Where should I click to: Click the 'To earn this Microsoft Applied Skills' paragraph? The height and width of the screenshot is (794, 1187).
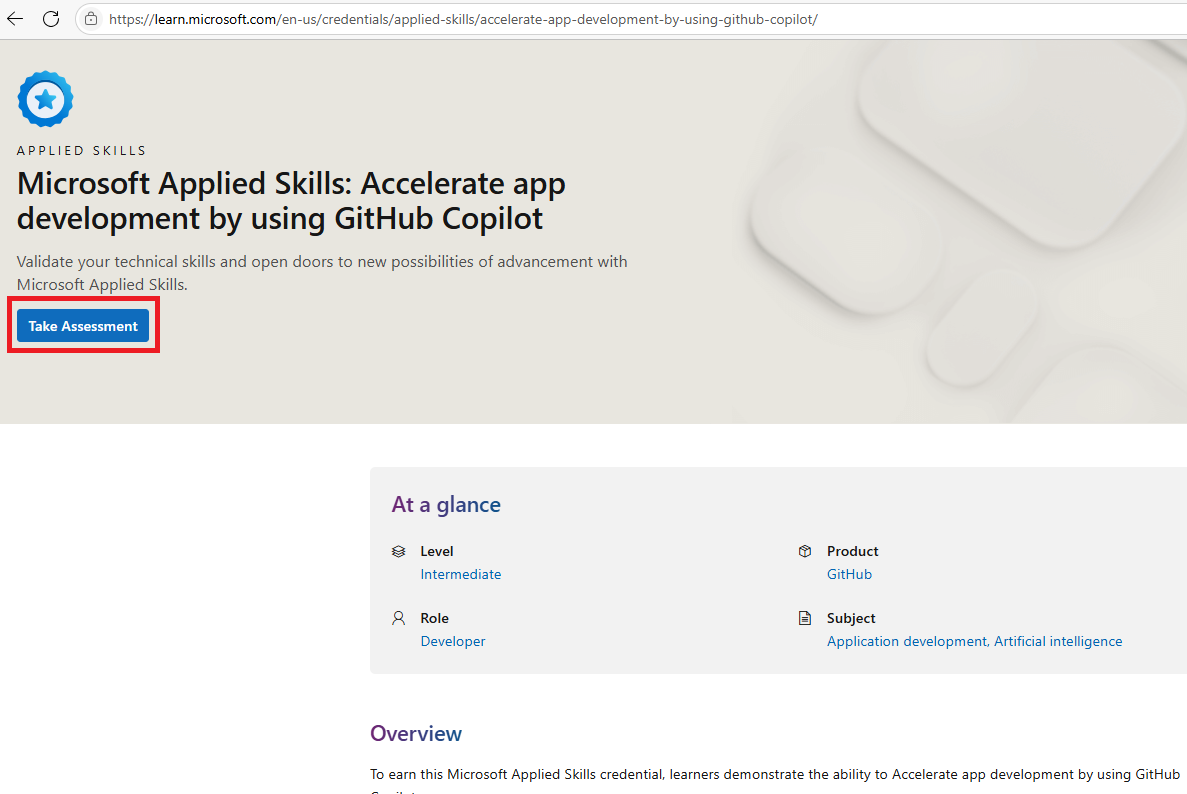point(775,780)
